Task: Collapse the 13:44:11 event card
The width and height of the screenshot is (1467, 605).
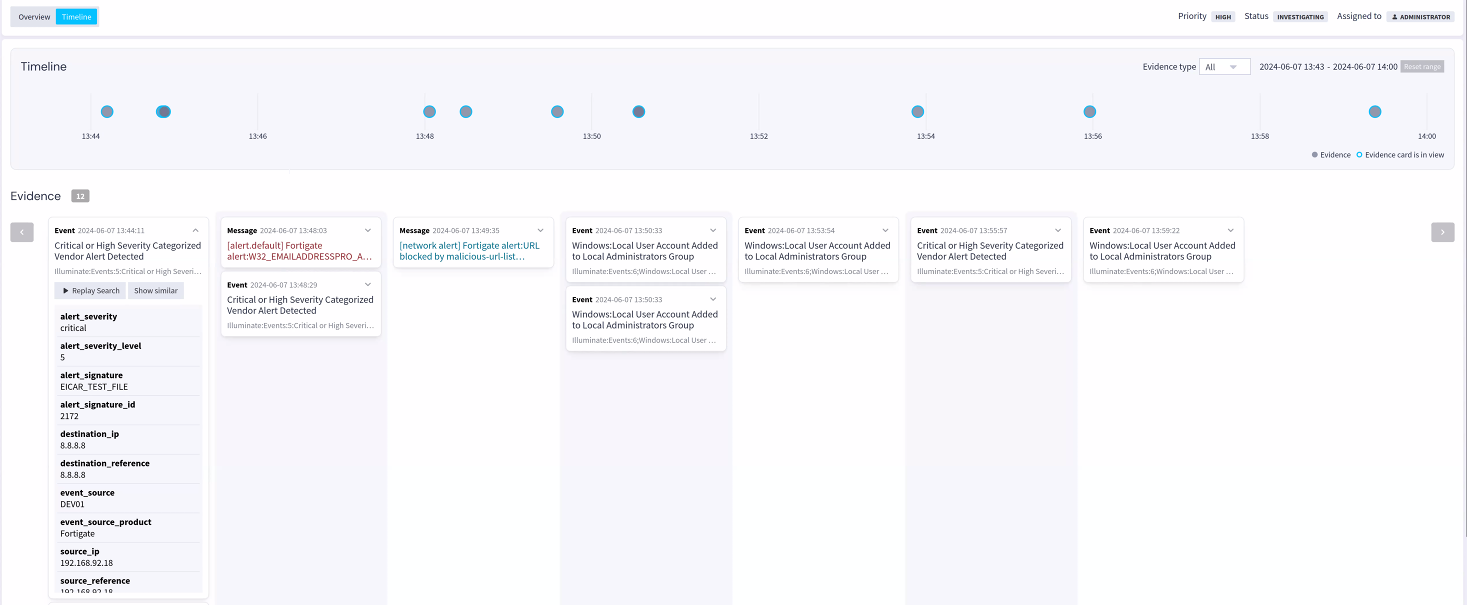Action: pyautogui.click(x=194, y=230)
